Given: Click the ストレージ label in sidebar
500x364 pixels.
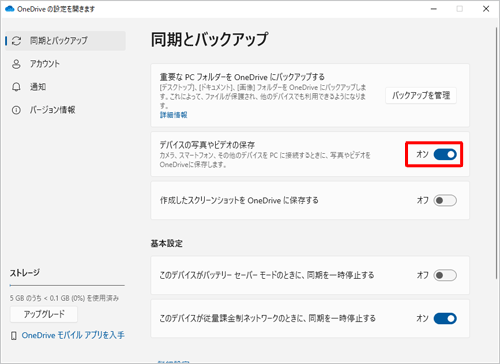Looking at the screenshot, I should tap(25, 273).
